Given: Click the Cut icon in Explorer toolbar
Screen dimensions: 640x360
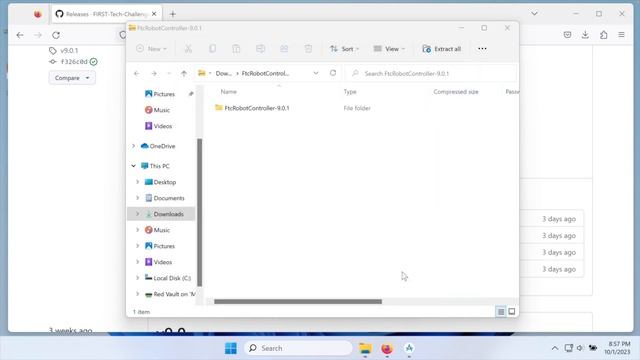Looking at the screenshot, I should click(188, 49).
